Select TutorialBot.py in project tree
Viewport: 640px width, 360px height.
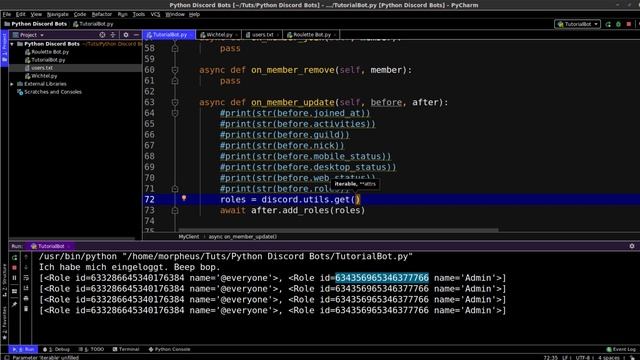click(48, 60)
